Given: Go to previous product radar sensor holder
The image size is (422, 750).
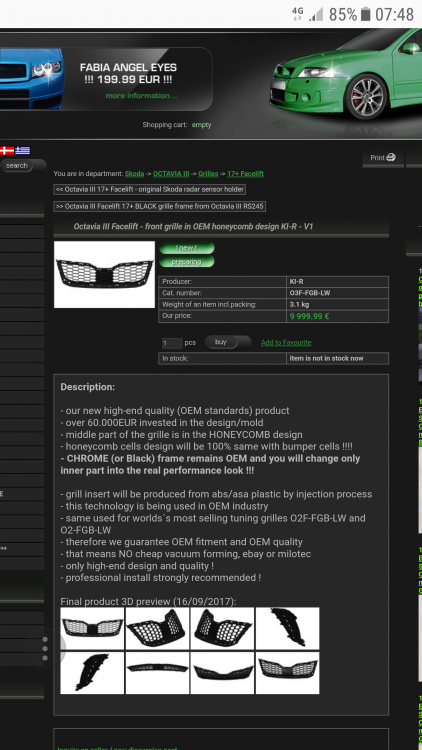Looking at the screenshot, I should [x=150, y=189].
